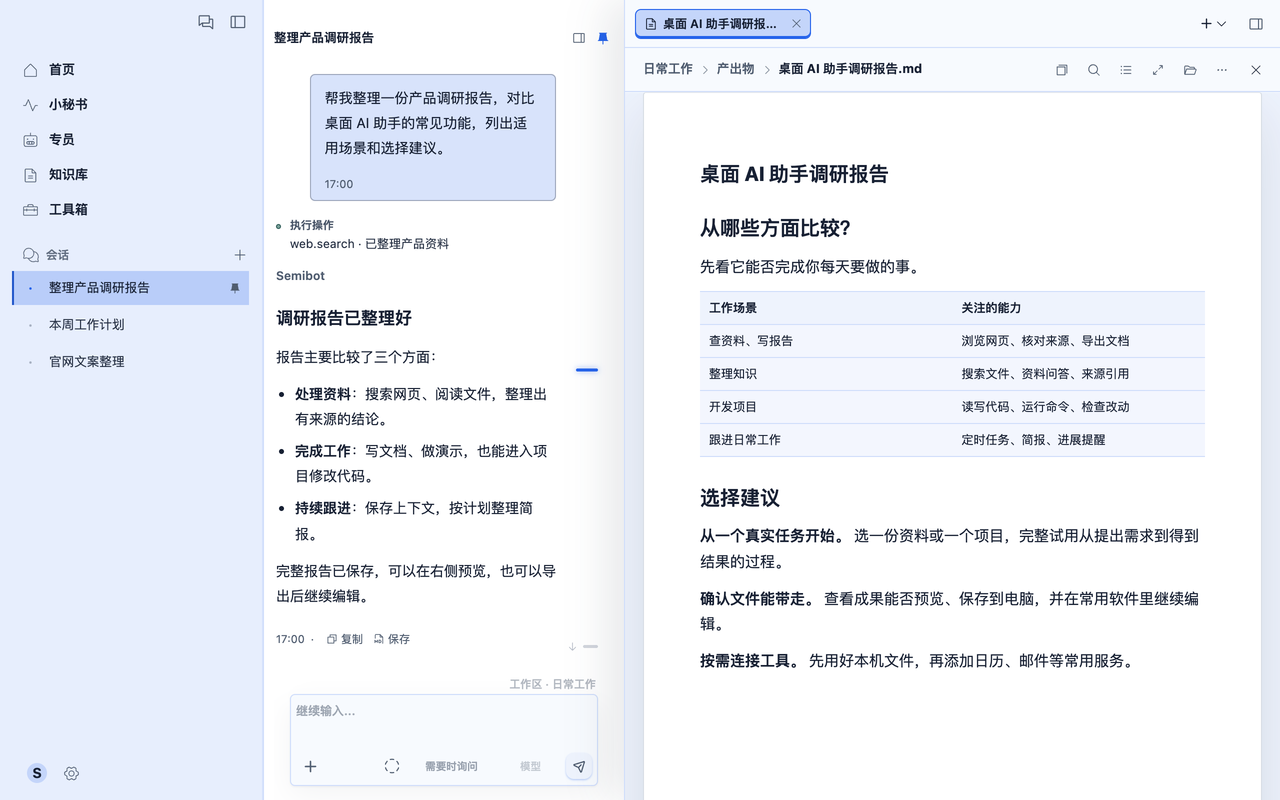
Task: Copy document content icon in file toolbar
Action: [x=1062, y=70]
